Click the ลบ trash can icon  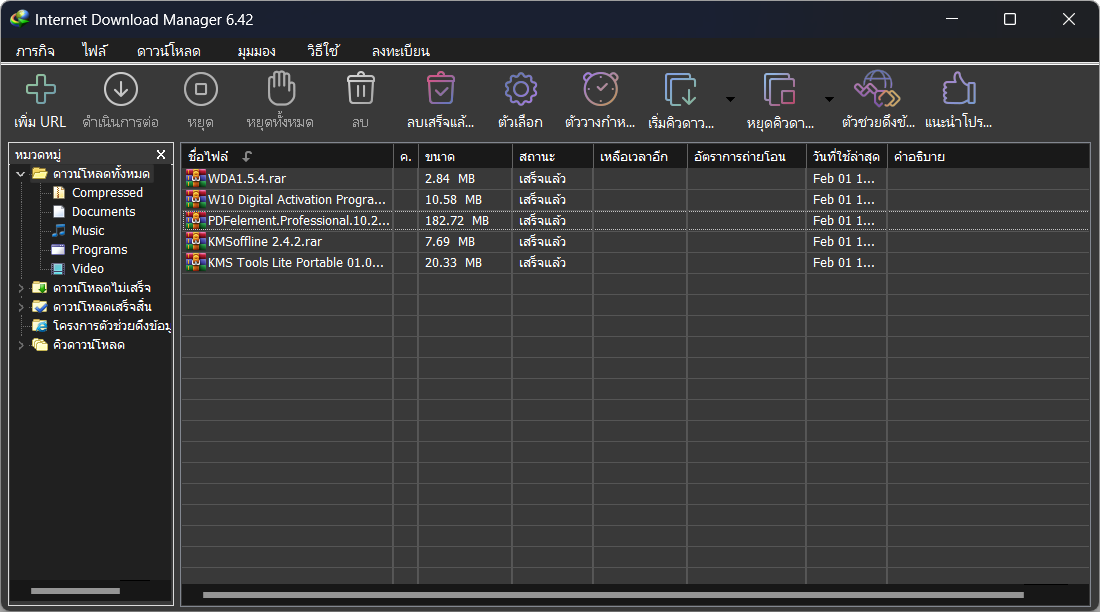click(361, 89)
